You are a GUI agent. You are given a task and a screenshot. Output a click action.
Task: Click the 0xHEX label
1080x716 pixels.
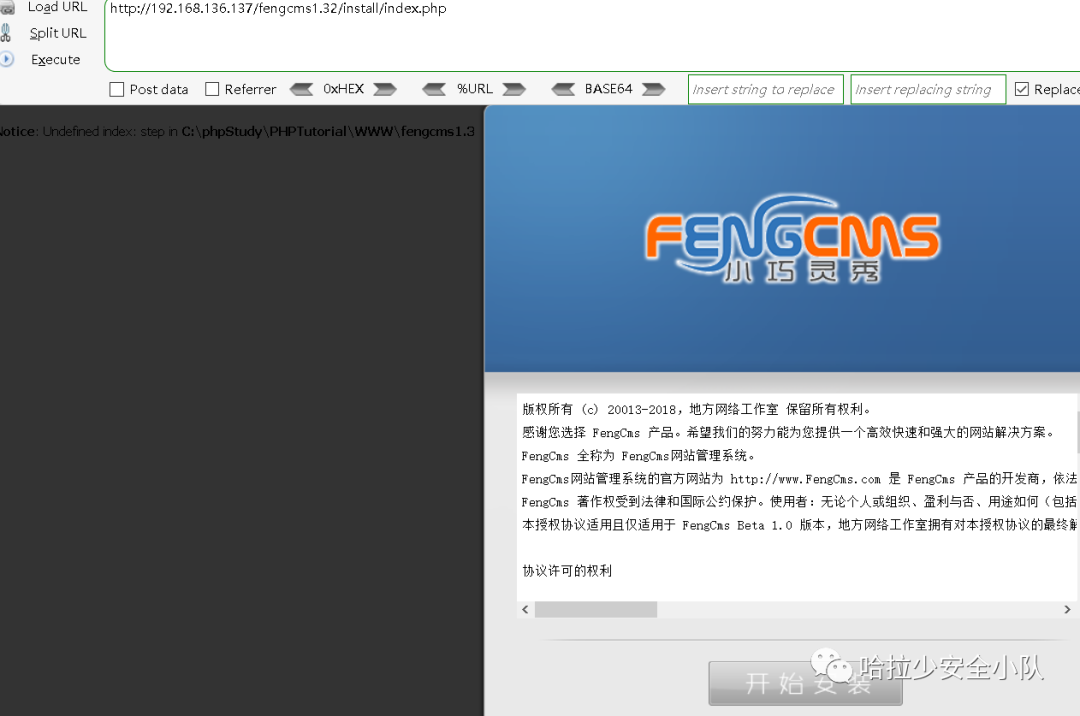(344, 89)
